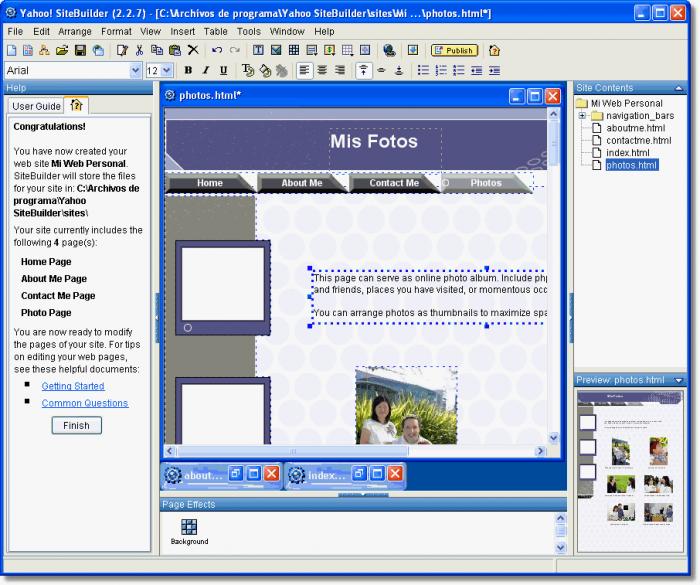
Task: Open the Getting Started link
Action: [x=73, y=386]
